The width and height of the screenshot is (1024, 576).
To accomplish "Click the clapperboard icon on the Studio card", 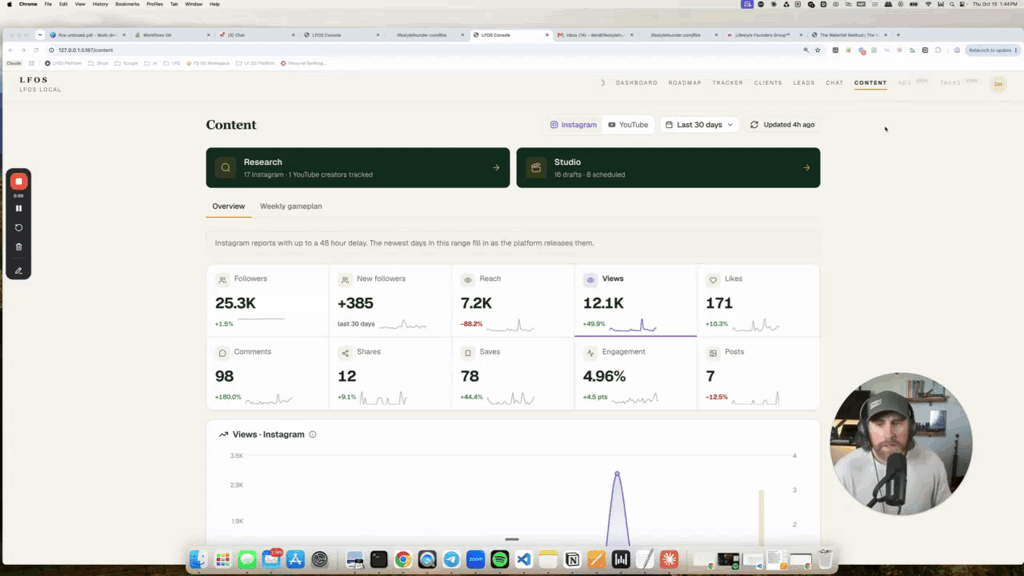I will tap(536, 168).
